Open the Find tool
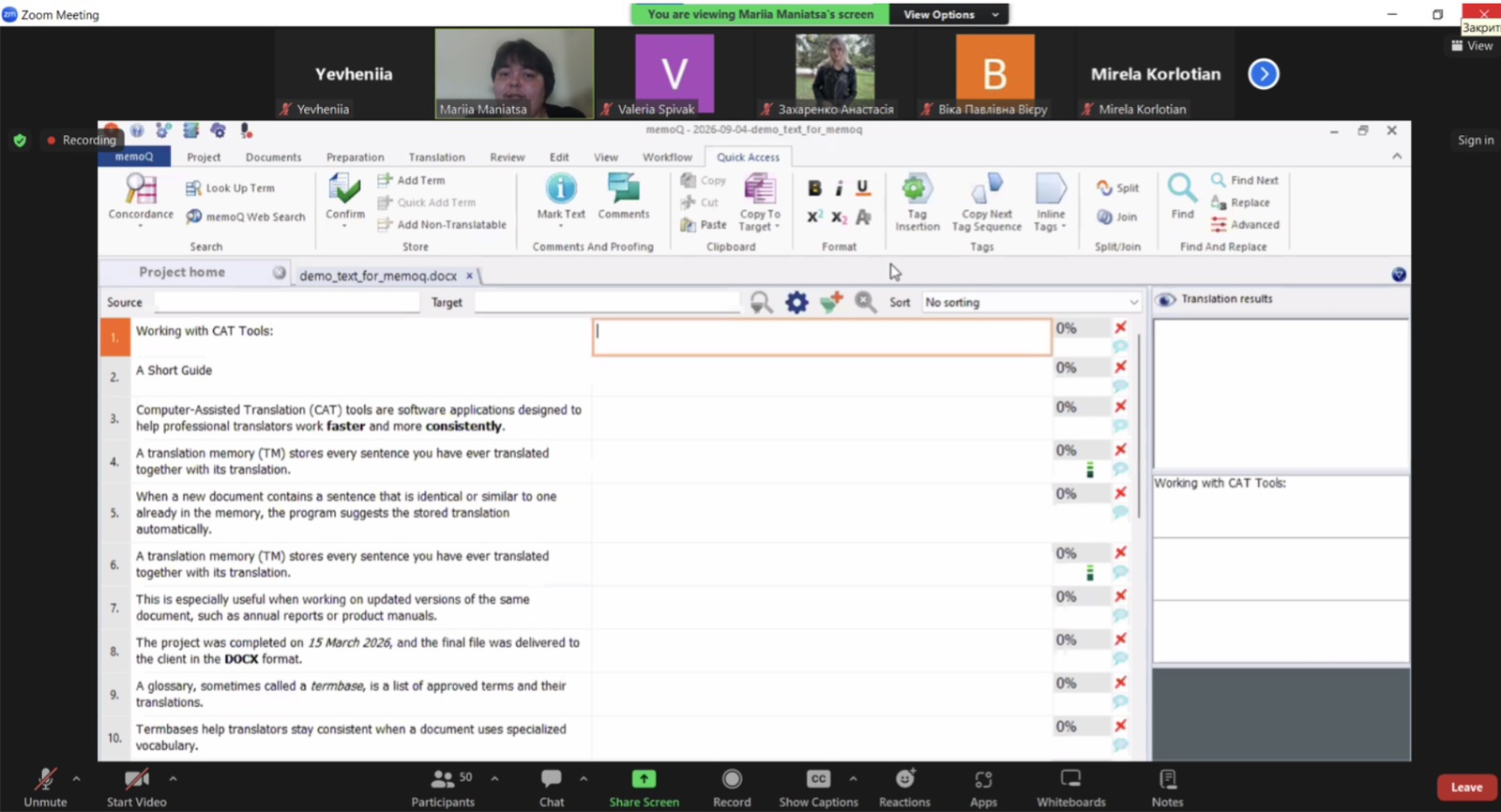Viewport: 1501px width, 812px height. pyautogui.click(x=1182, y=197)
